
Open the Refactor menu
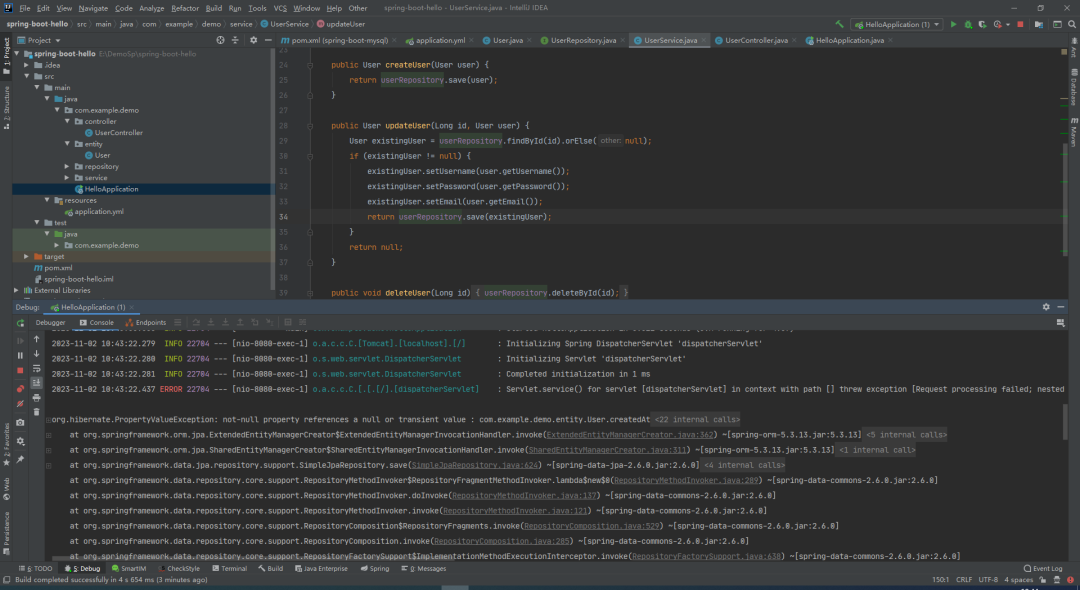click(x=185, y=8)
